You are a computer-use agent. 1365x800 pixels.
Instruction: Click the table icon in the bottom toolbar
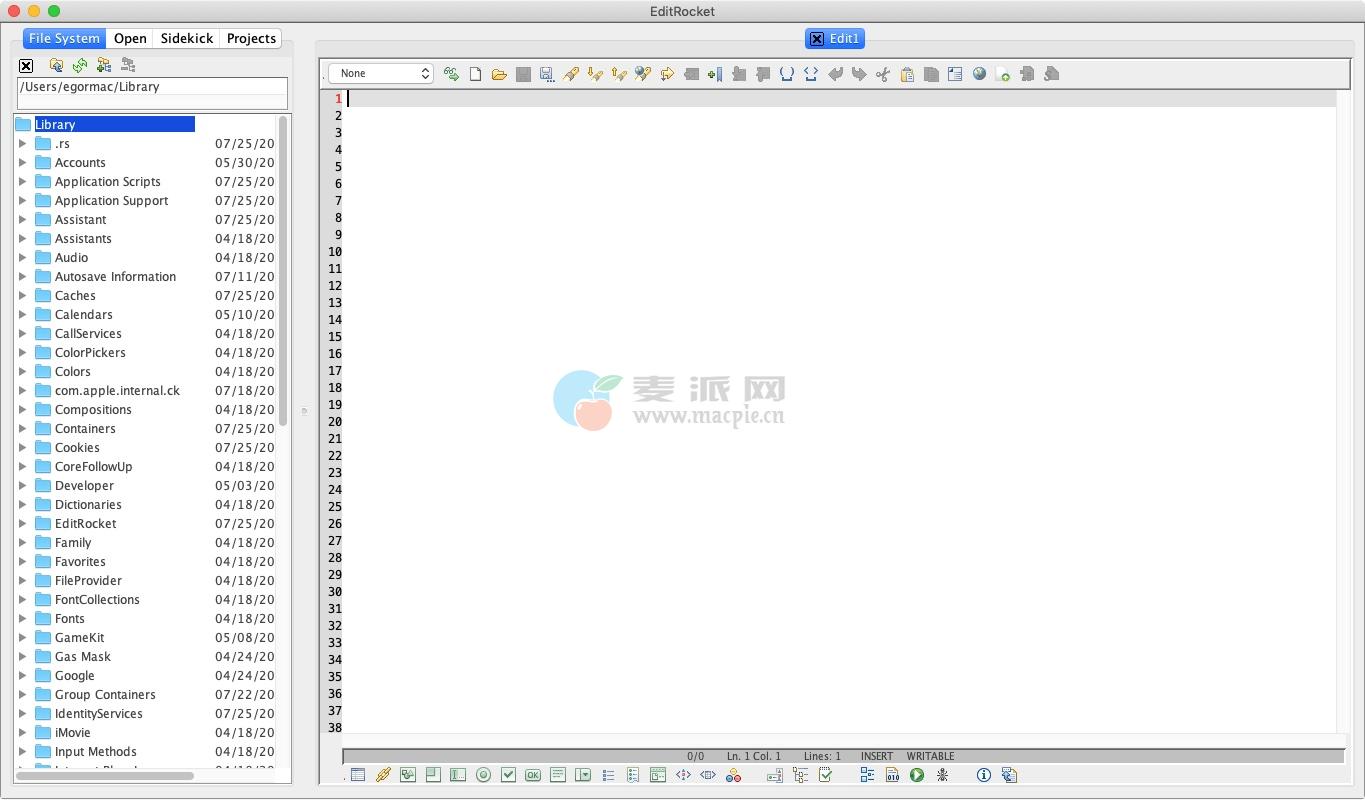click(x=358, y=775)
